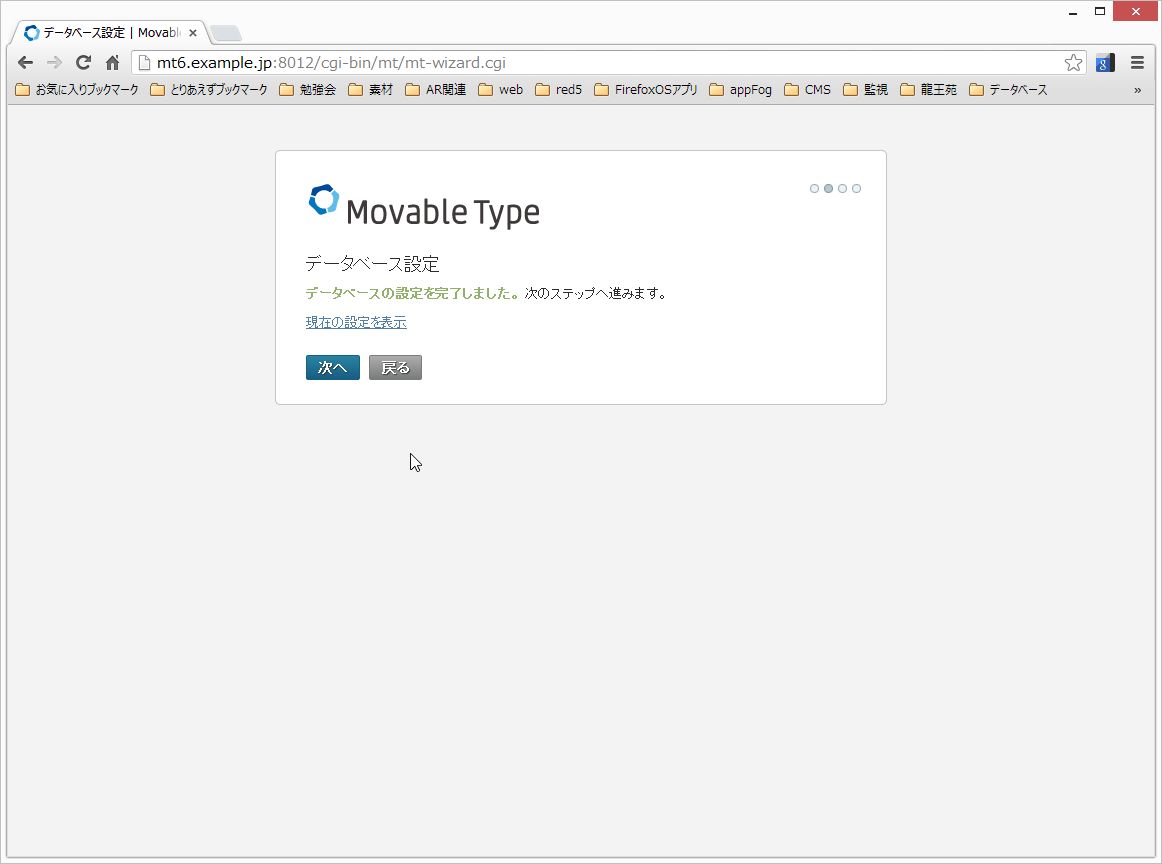1162x864 pixels.
Task: Open the red5 bookmark folder
Action: (x=559, y=90)
